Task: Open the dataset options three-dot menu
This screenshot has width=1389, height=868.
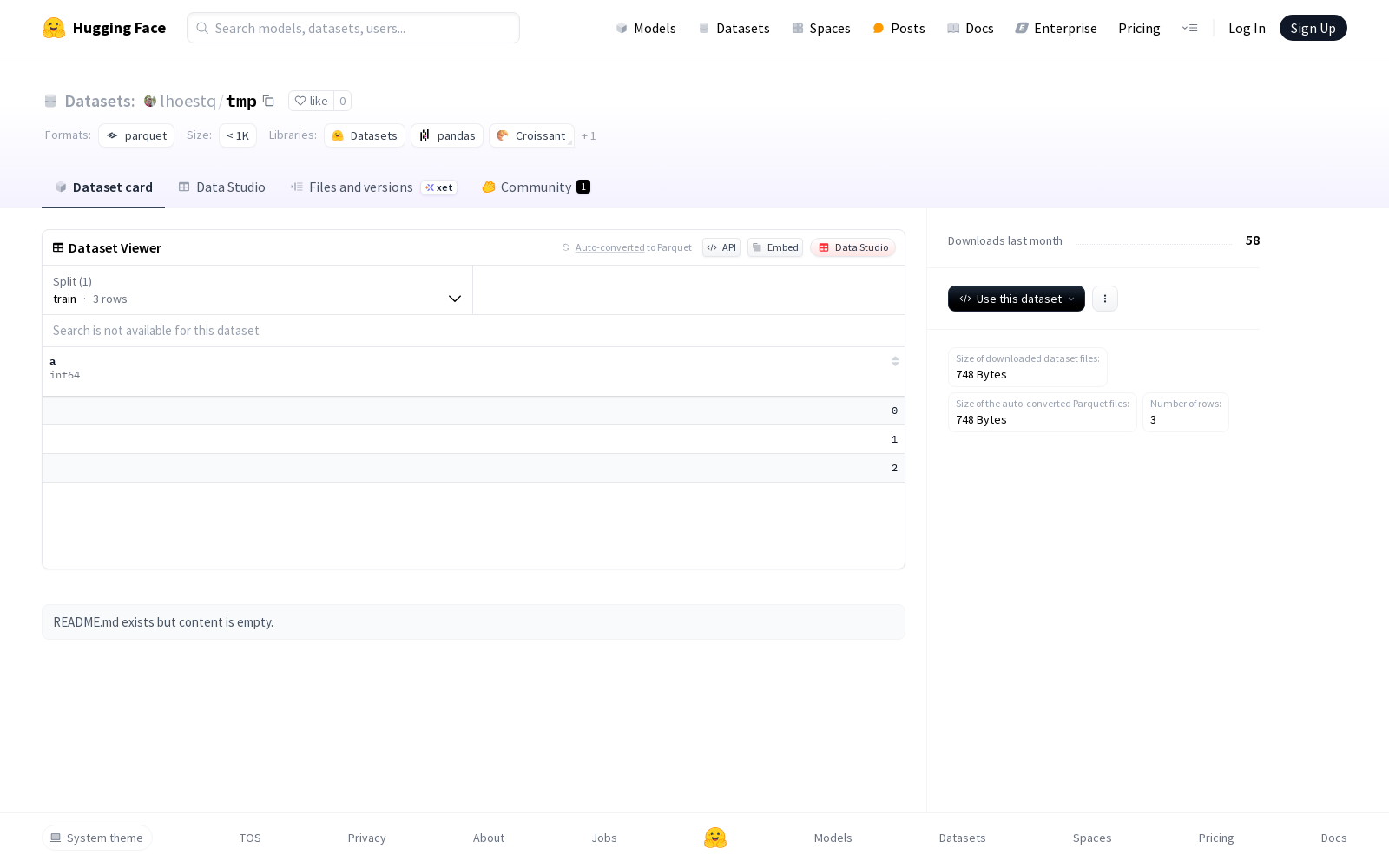Action: (1105, 299)
